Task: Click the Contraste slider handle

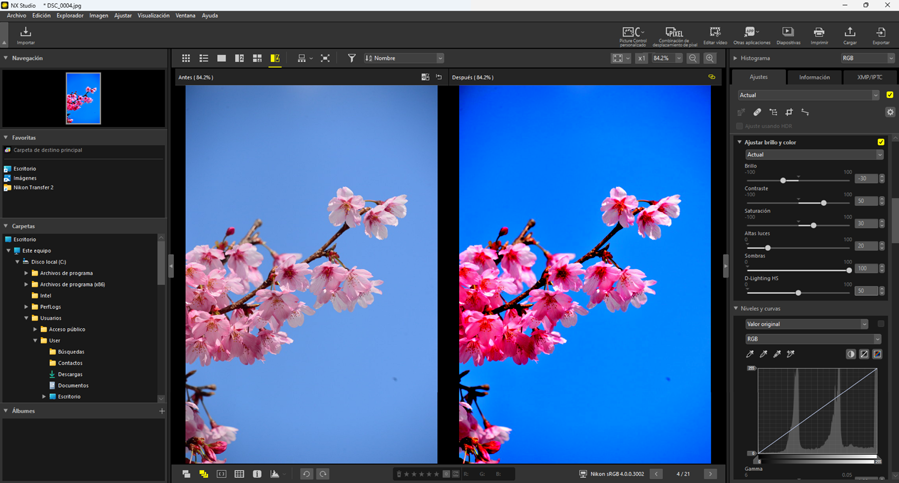Action: pos(824,203)
